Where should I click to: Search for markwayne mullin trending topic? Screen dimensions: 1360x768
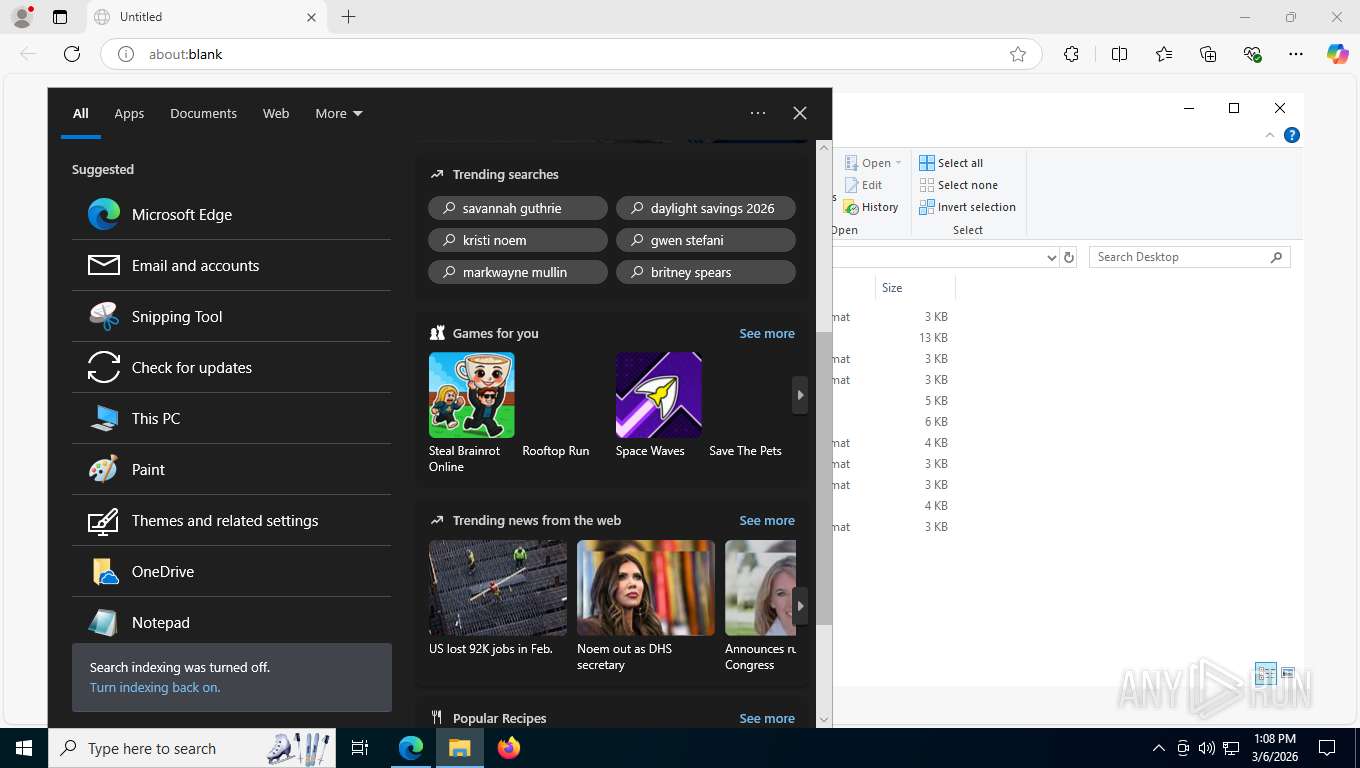pyautogui.click(x=518, y=272)
